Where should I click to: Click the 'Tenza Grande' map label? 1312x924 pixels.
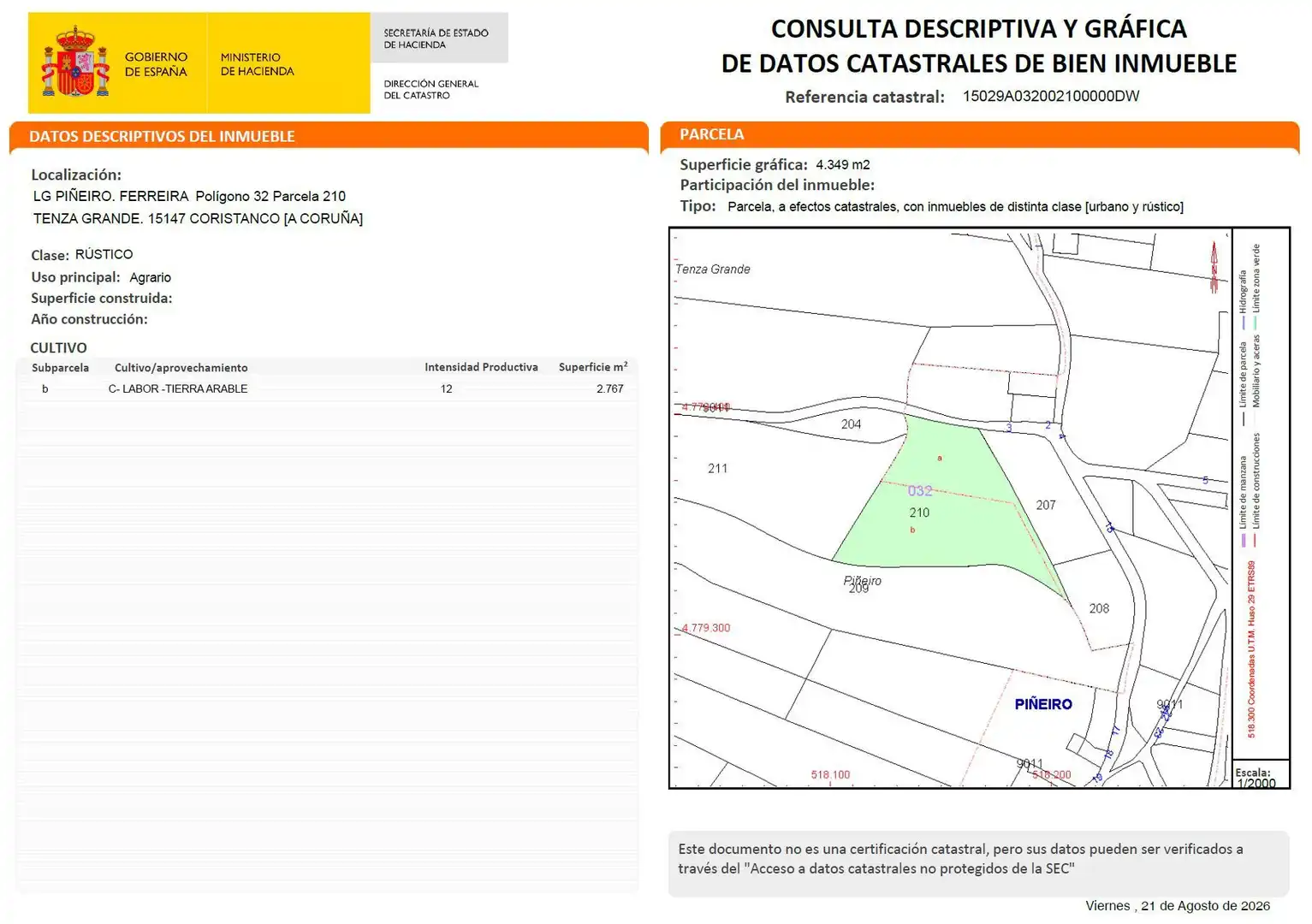712,269
